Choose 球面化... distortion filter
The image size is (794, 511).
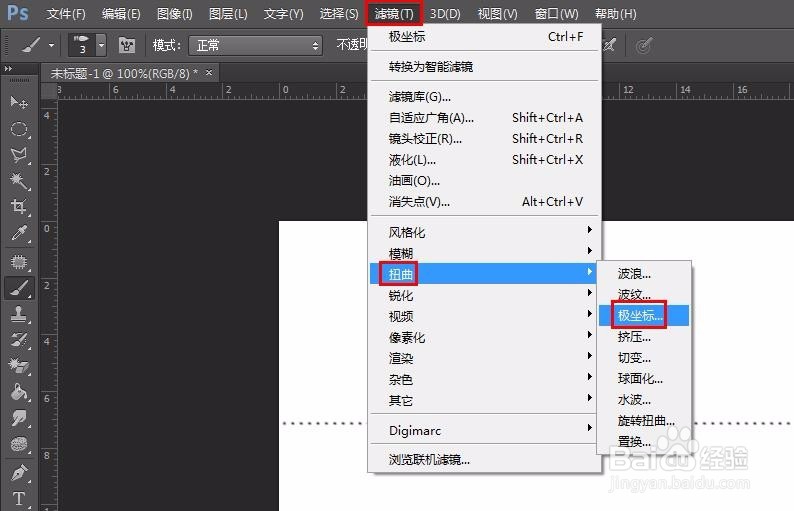coord(644,378)
